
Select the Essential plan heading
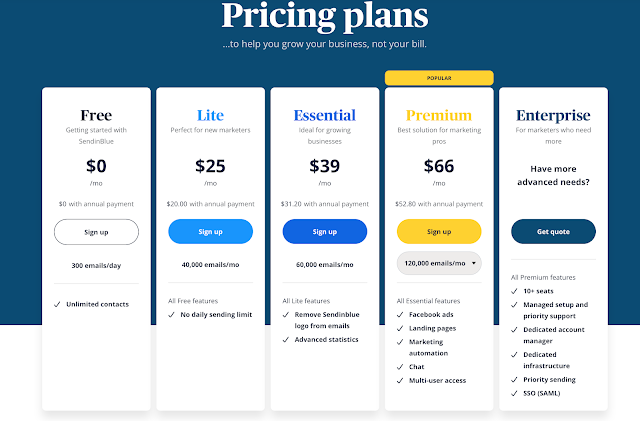(x=325, y=115)
